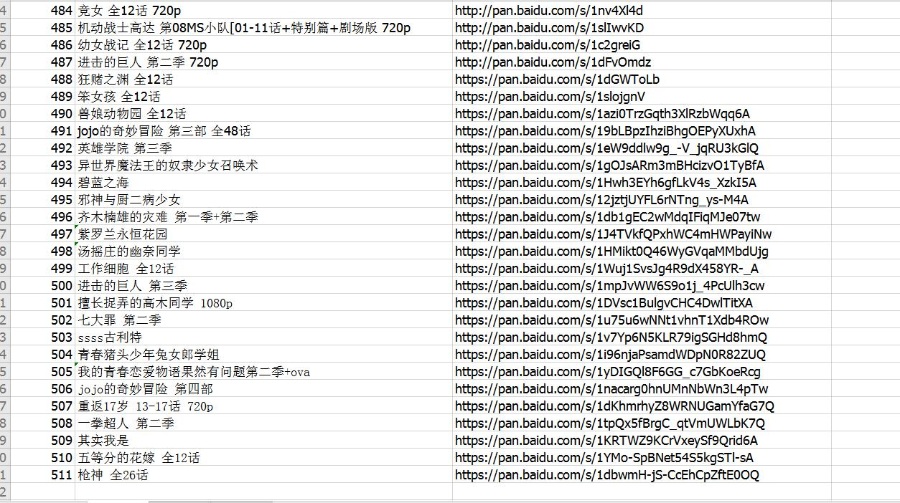This screenshot has width=900, height=503.
Task: Click the 进击的巨人 第三季 cell
Action: pos(263,286)
